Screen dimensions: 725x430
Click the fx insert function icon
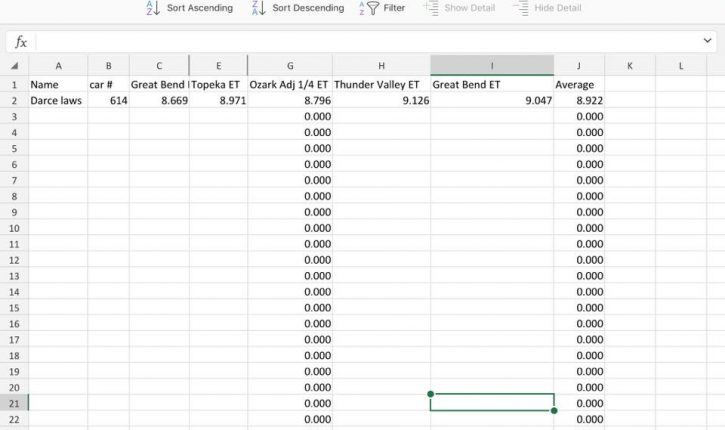pos(20,42)
